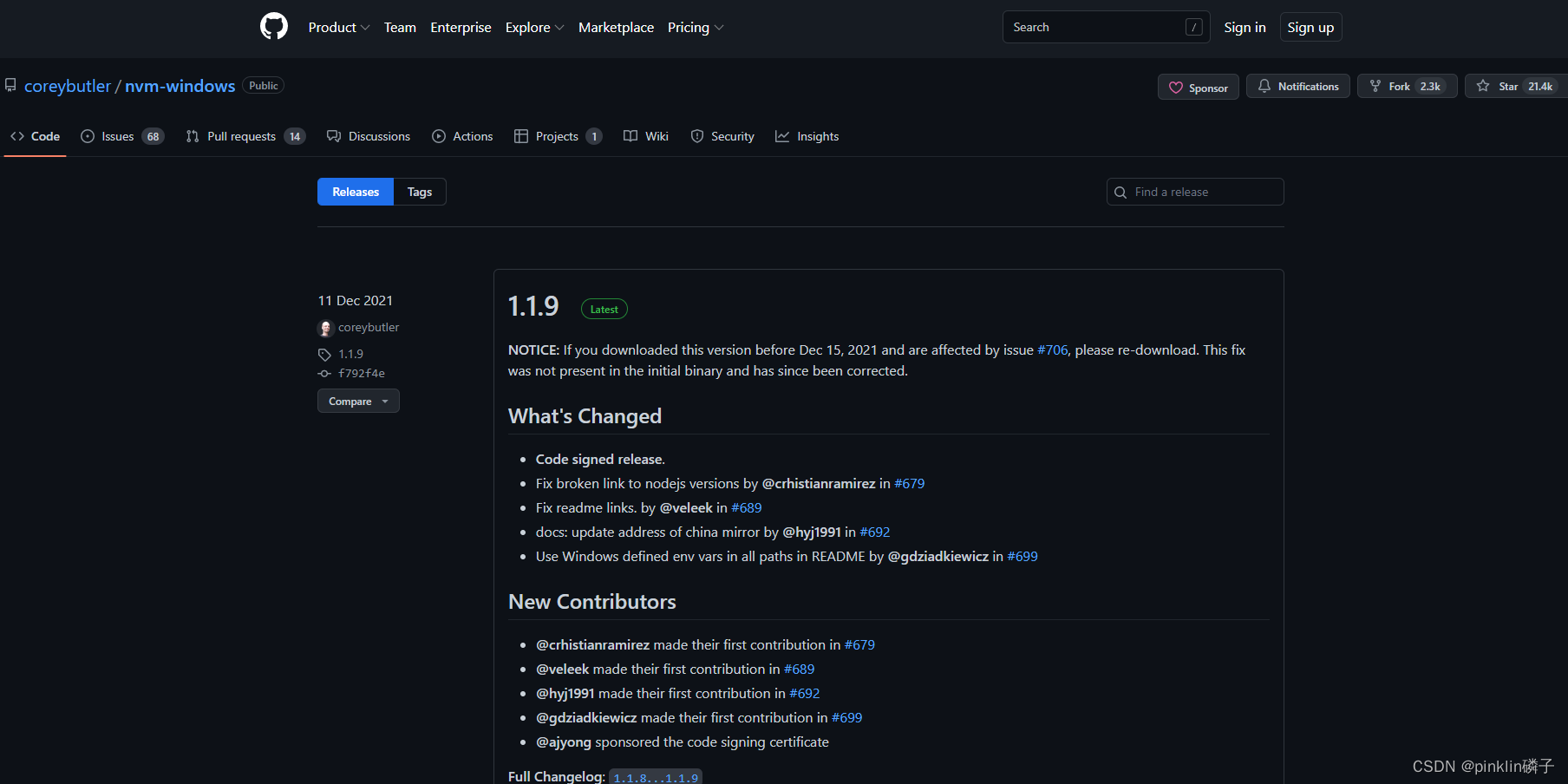Image resolution: width=1568 pixels, height=784 pixels.
Task: Focus the GitHub search field
Action: [1106, 27]
